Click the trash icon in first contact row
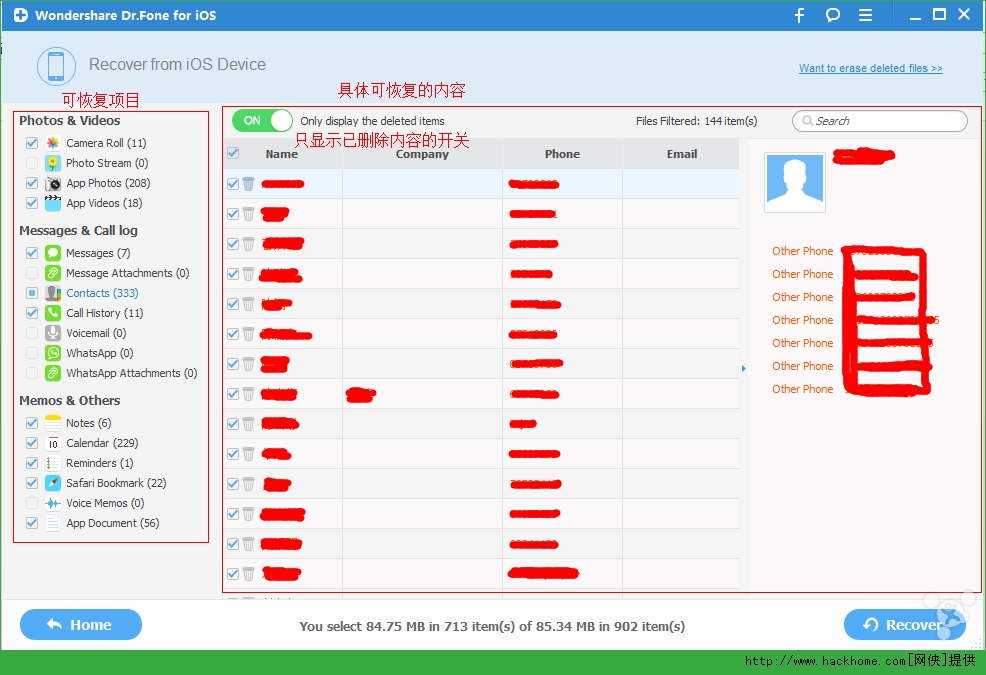The width and height of the screenshot is (986, 675). pyautogui.click(x=248, y=184)
